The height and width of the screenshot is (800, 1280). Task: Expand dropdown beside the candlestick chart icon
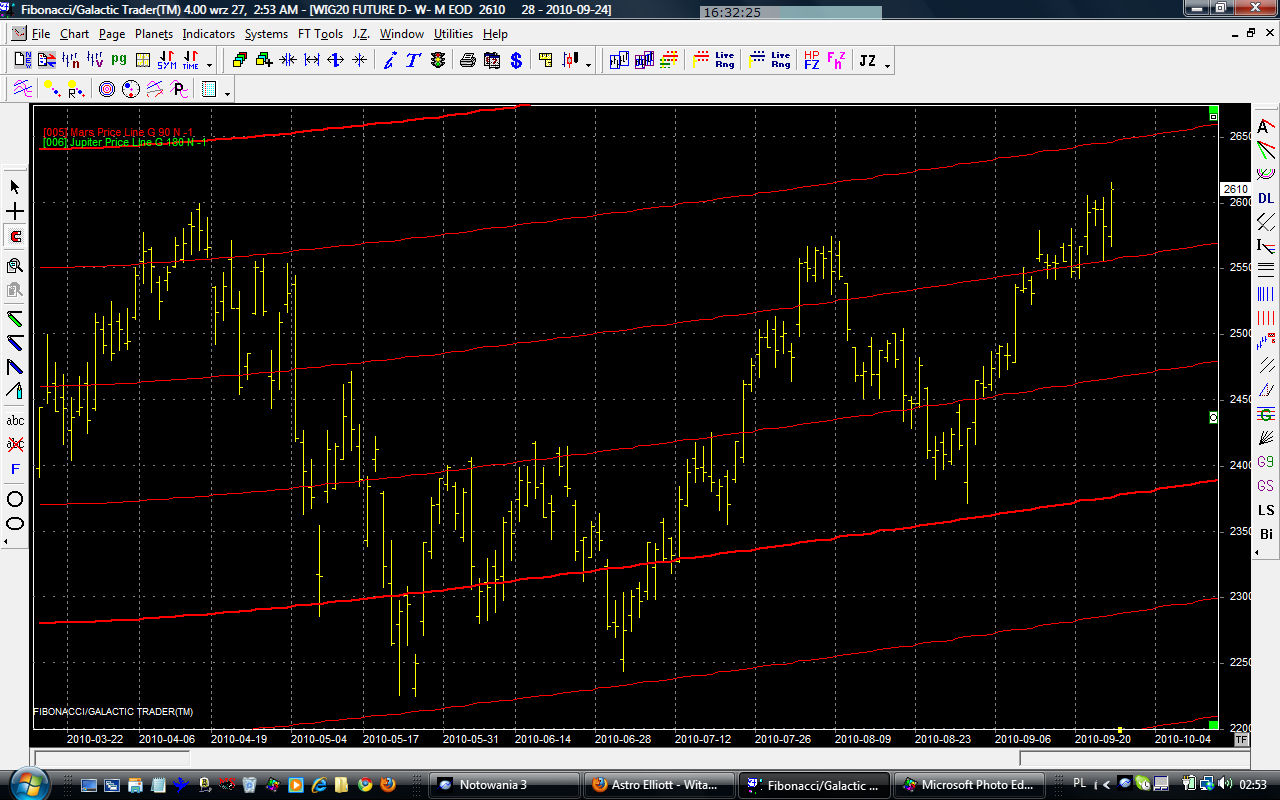coord(588,65)
